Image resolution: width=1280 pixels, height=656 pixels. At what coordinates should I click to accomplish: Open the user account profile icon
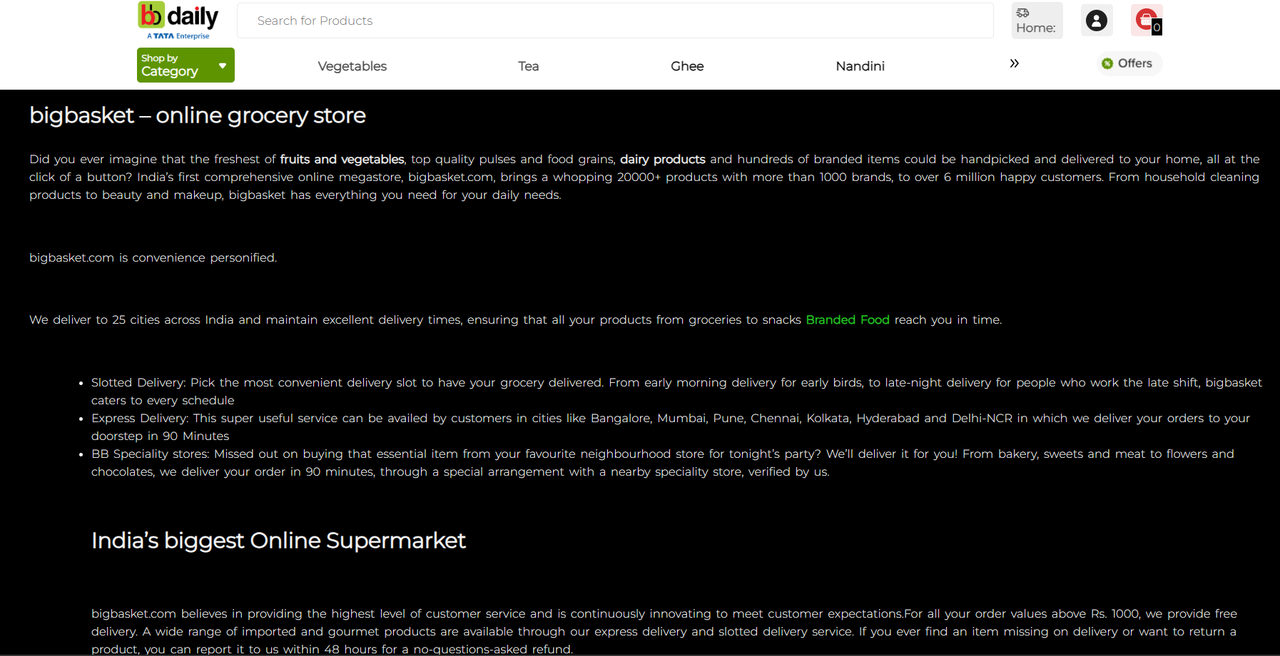point(1096,20)
